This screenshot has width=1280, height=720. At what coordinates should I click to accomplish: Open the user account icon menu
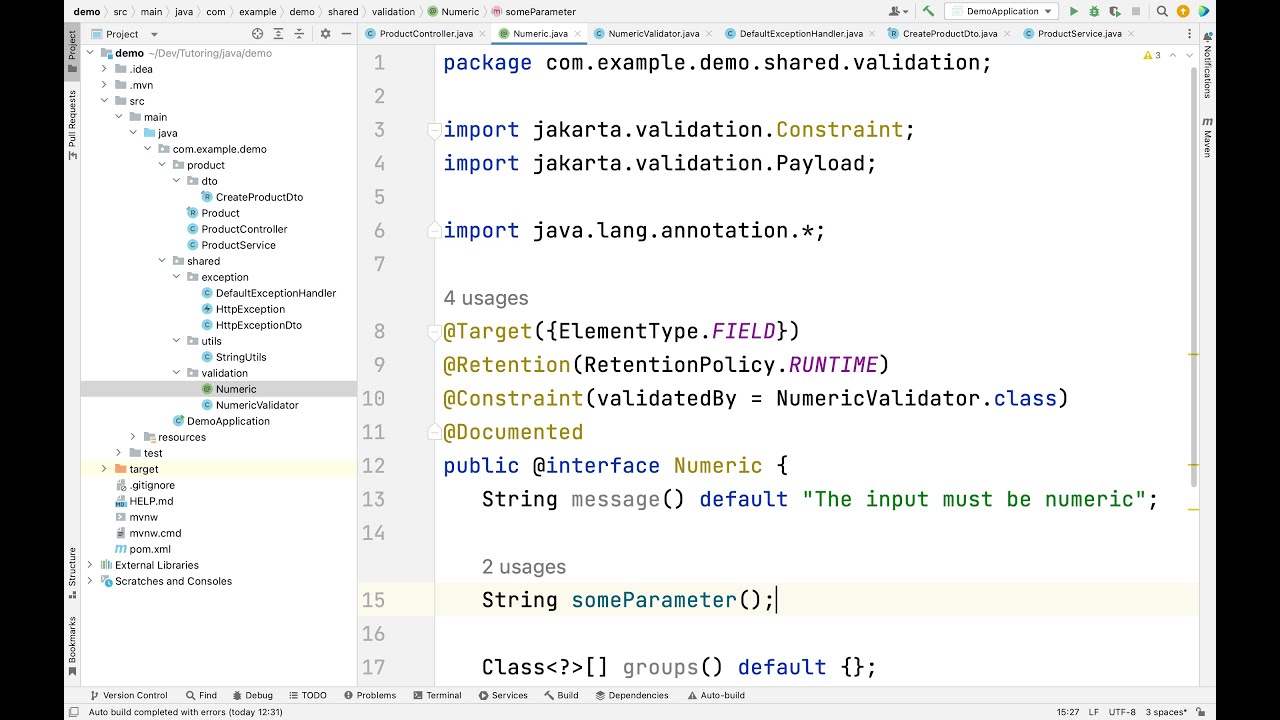pyautogui.click(x=896, y=12)
